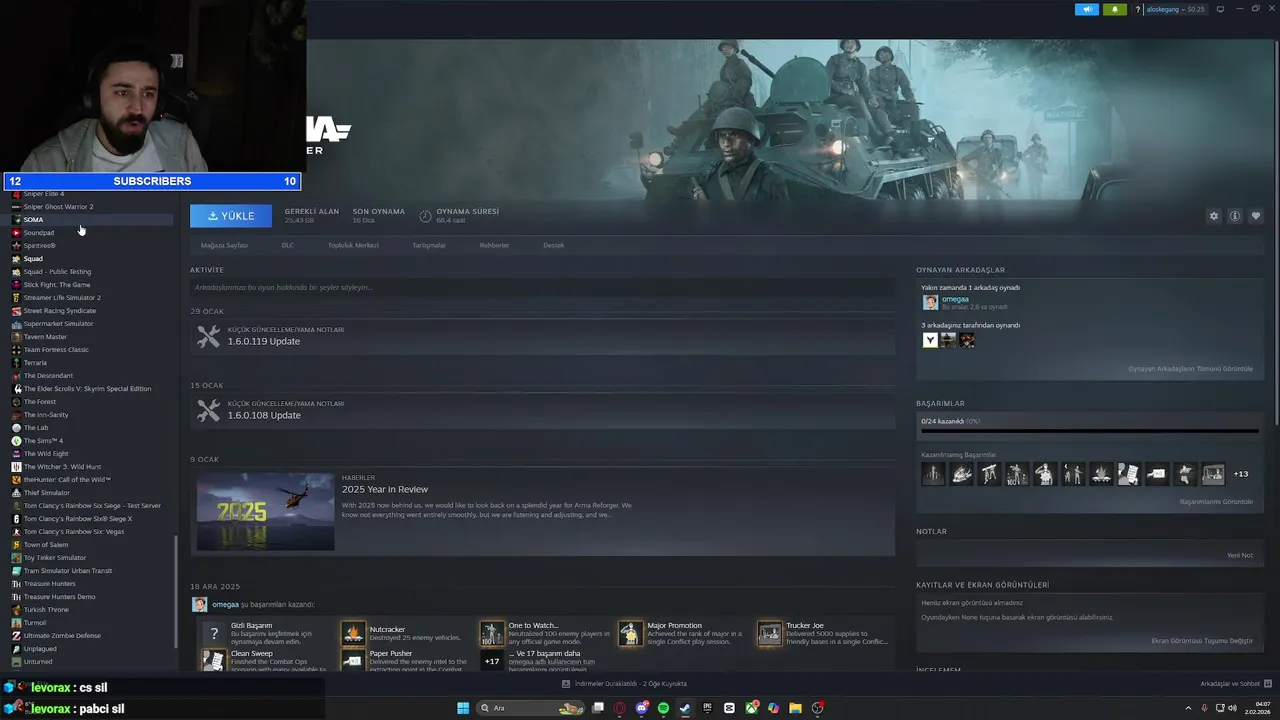Open the +13 more achievements
Screen dimensions: 1280x720
(x=1241, y=474)
